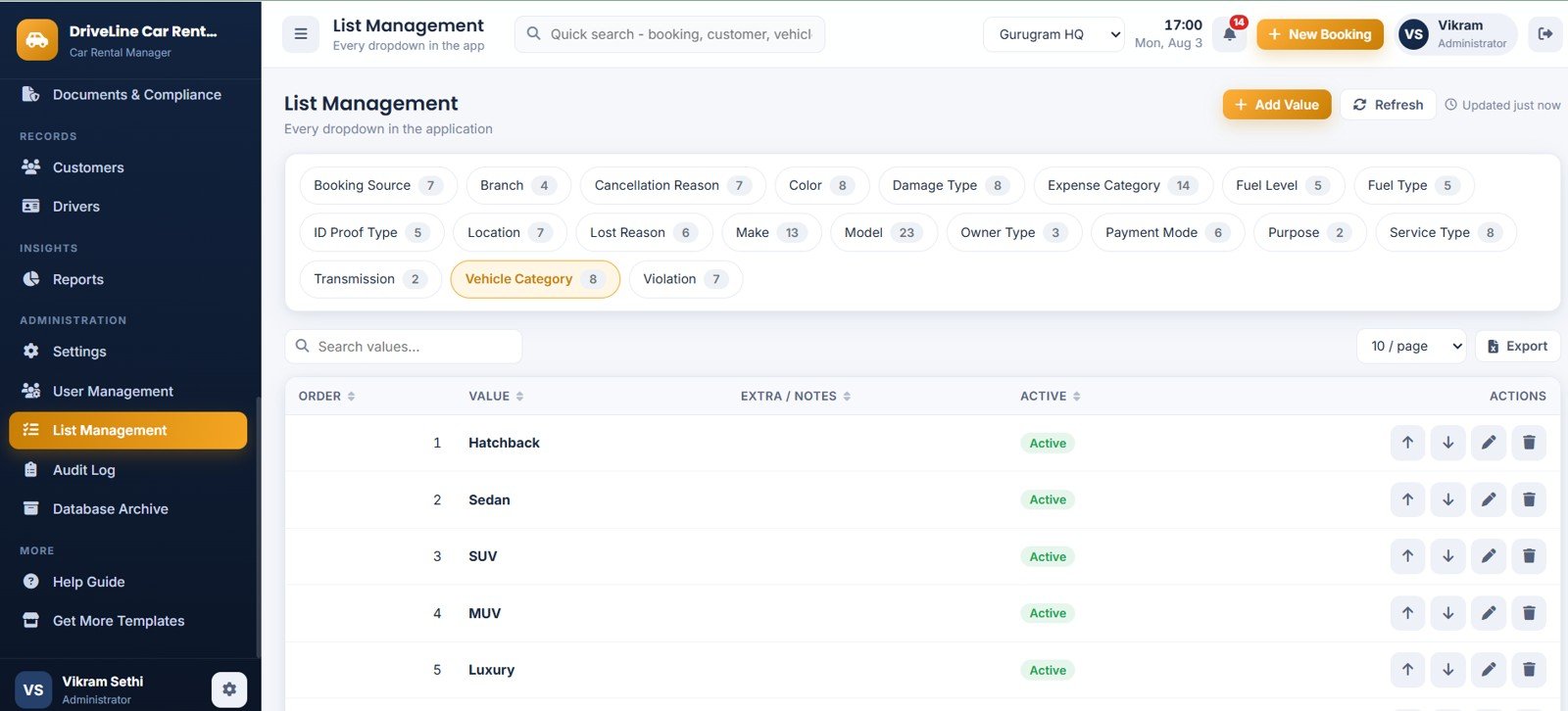Screen dimensions: 1568x711
Task: Open Help Guide in the sidebar
Action: pyautogui.click(x=128, y=582)
